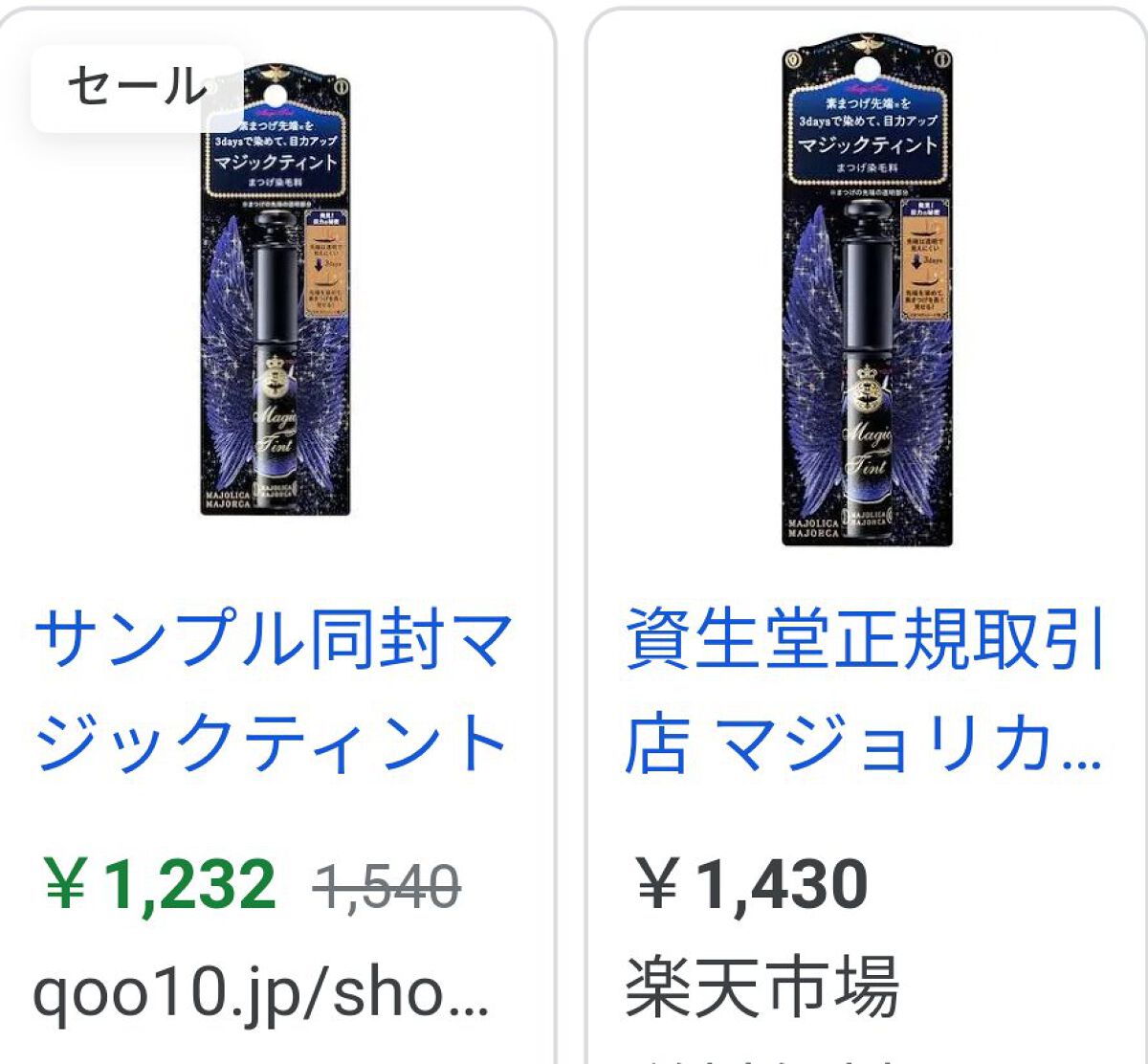
Task: Click マジックティント title on left package
Action: pyautogui.click(x=276, y=162)
